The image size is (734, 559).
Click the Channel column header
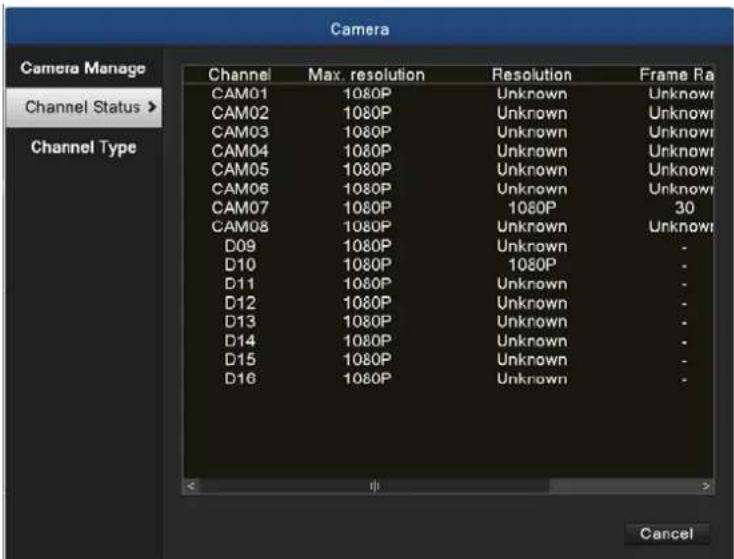(x=240, y=74)
